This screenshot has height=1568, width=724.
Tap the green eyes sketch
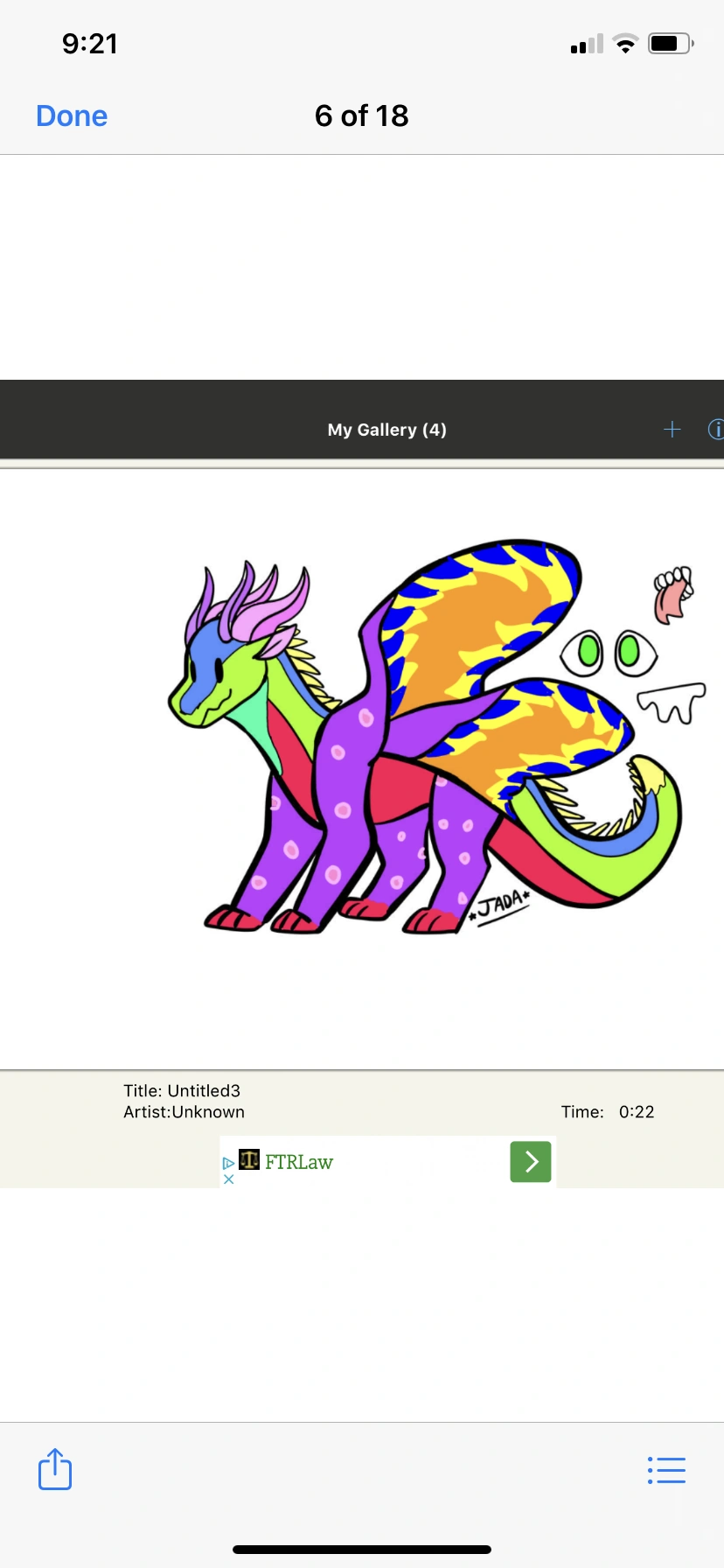[609, 653]
